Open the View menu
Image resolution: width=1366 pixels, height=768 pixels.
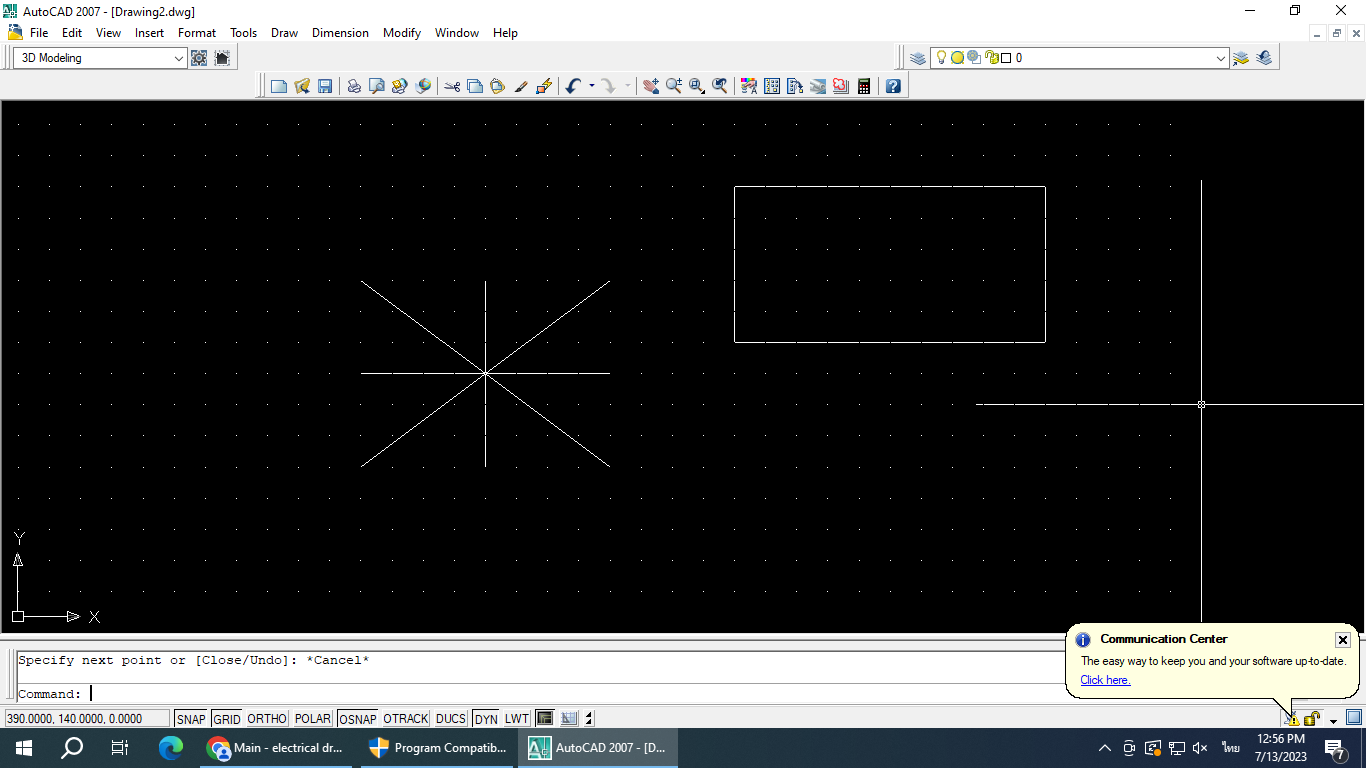(x=108, y=33)
